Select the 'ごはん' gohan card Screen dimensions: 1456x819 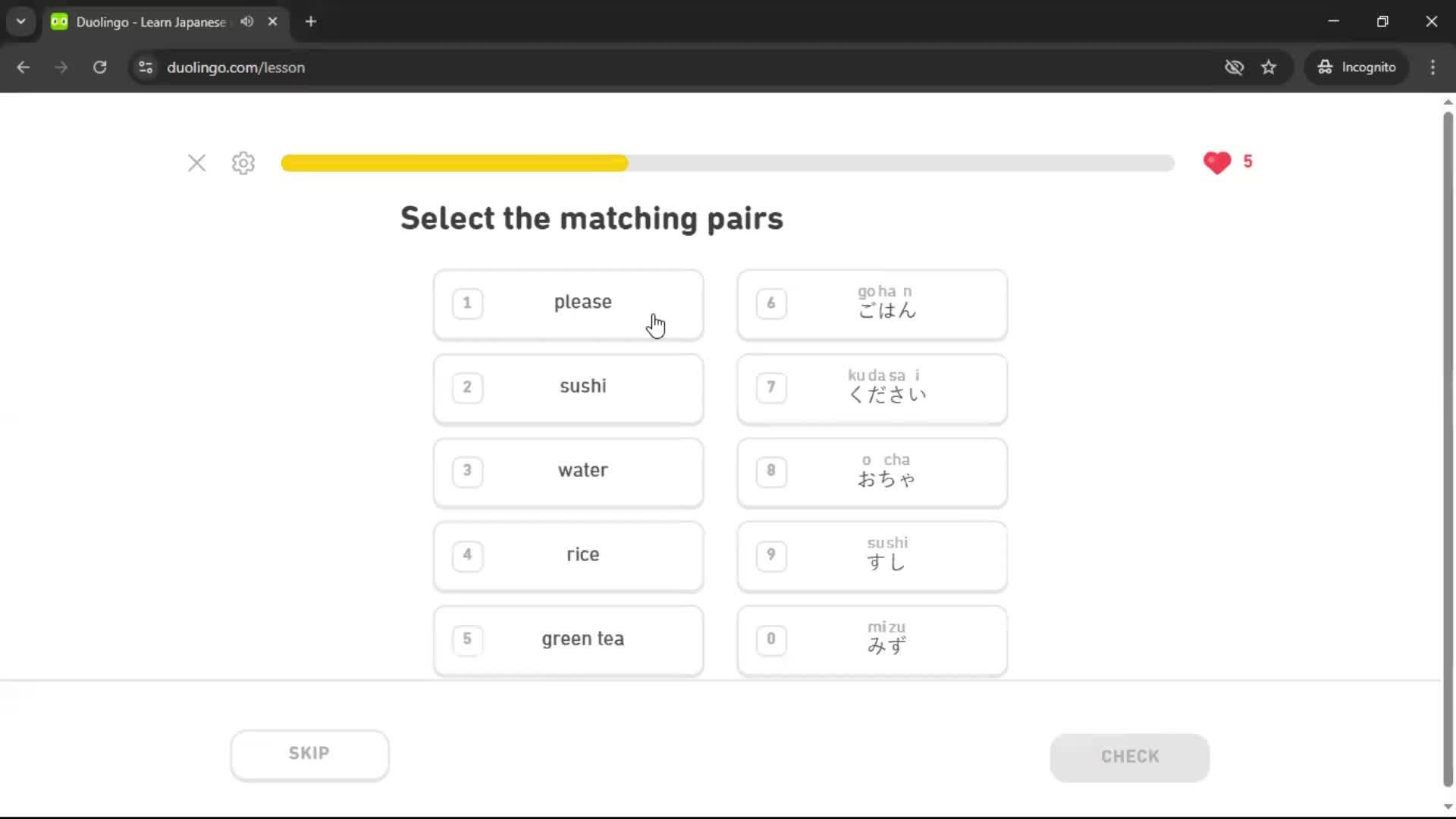click(872, 303)
